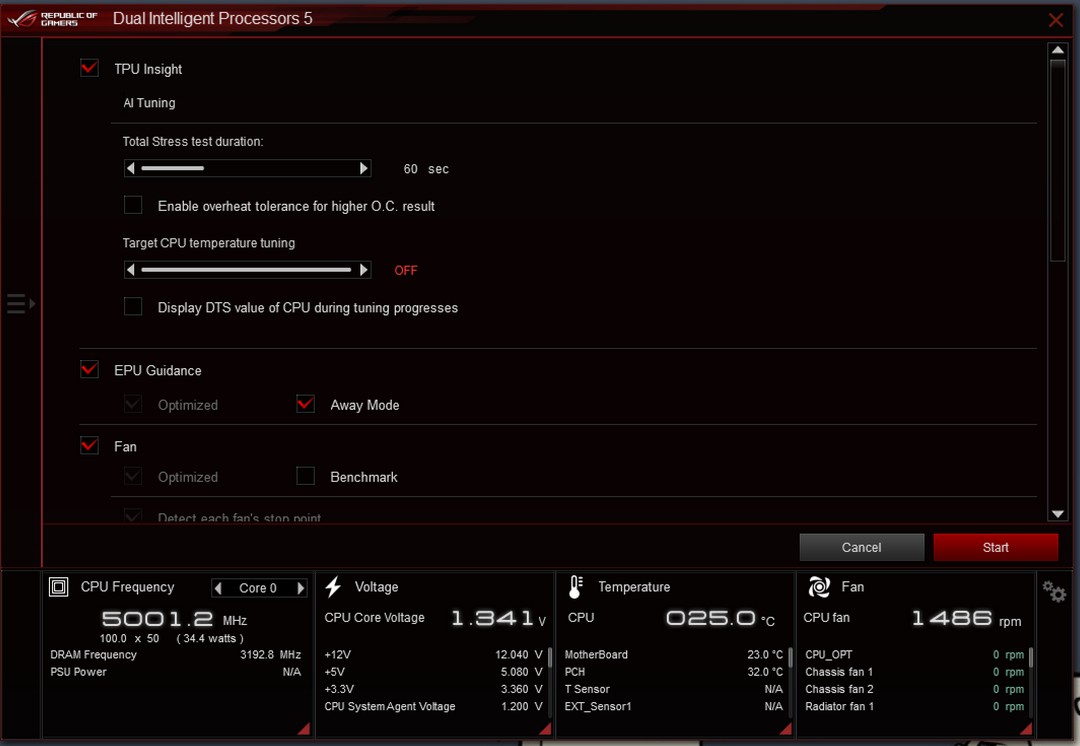Click the CPU System Agent Voltage row
This screenshot has height=746, width=1080.
433,706
